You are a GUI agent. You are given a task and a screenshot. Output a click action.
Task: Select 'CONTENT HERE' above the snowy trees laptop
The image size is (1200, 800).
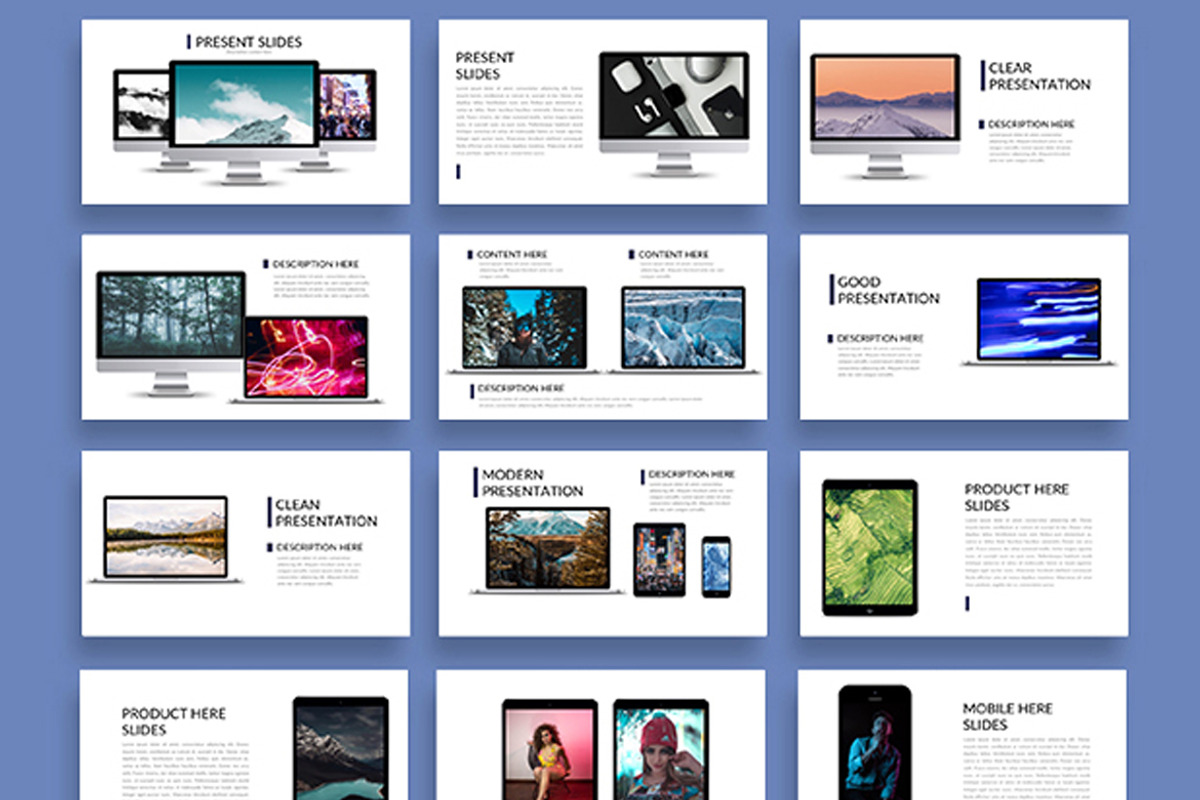pos(512,255)
